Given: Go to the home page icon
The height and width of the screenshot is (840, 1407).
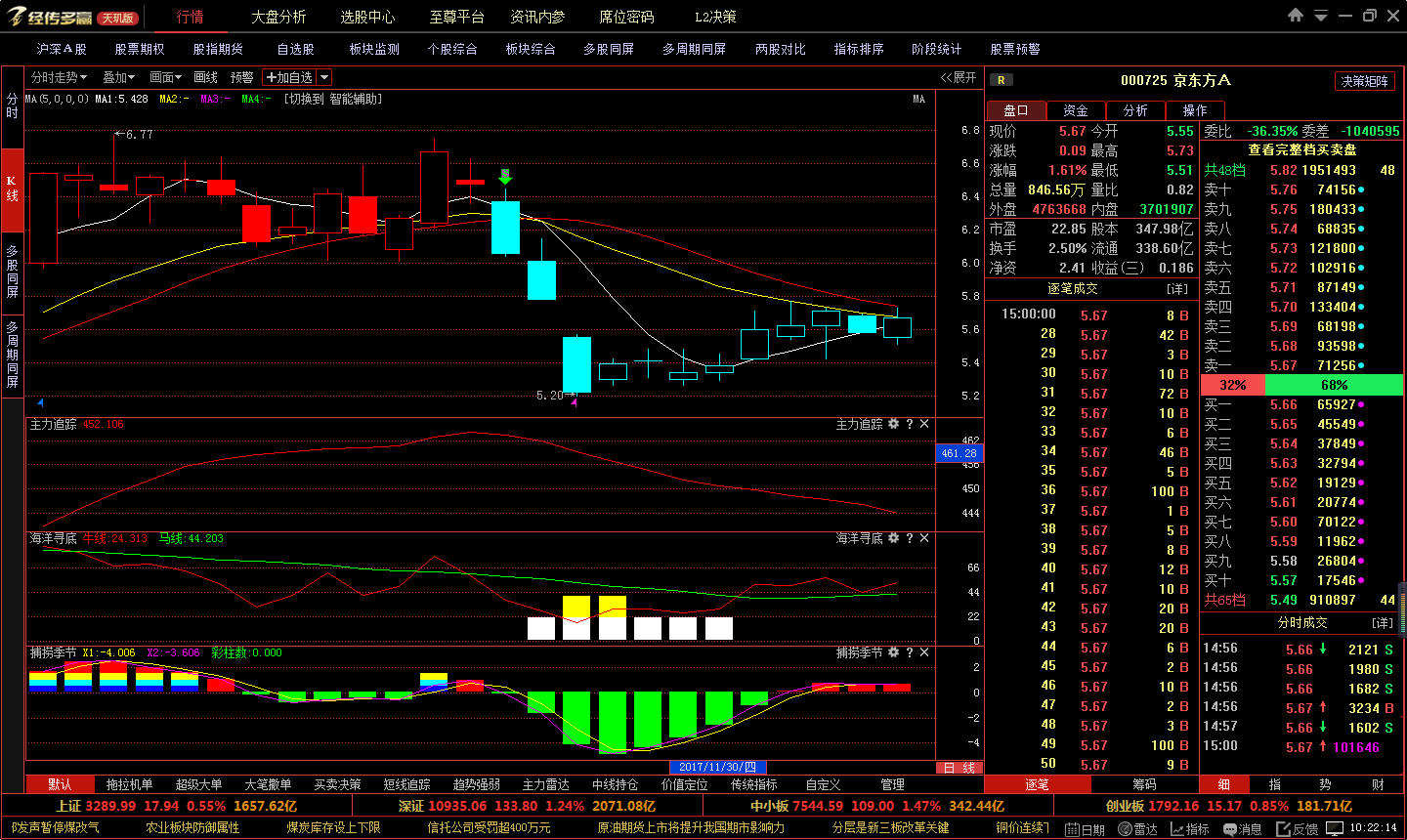Looking at the screenshot, I should 1296,16.
